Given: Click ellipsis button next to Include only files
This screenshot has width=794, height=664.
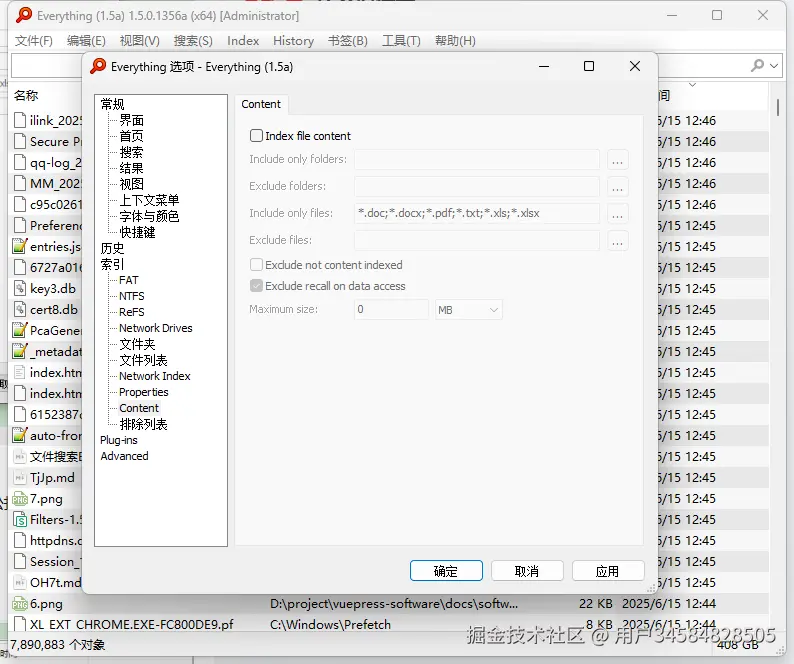Looking at the screenshot, I should pyautogui.click(x=617, y=214).
